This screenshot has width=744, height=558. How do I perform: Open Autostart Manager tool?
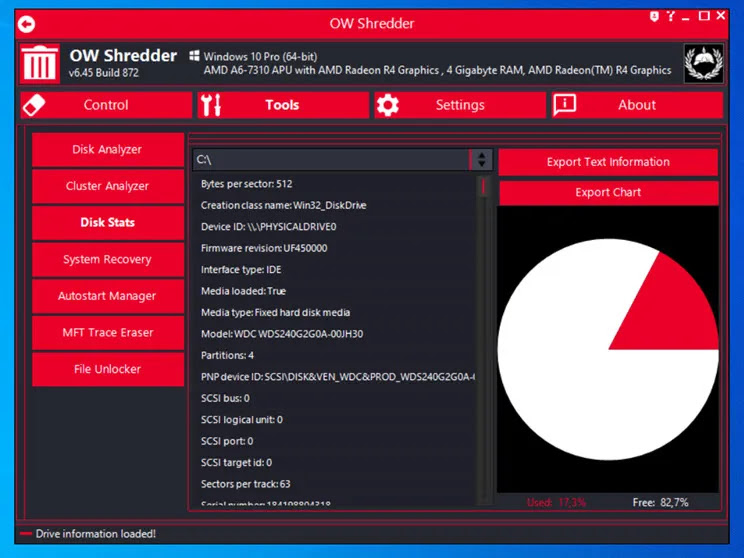(x=108, y=296)
